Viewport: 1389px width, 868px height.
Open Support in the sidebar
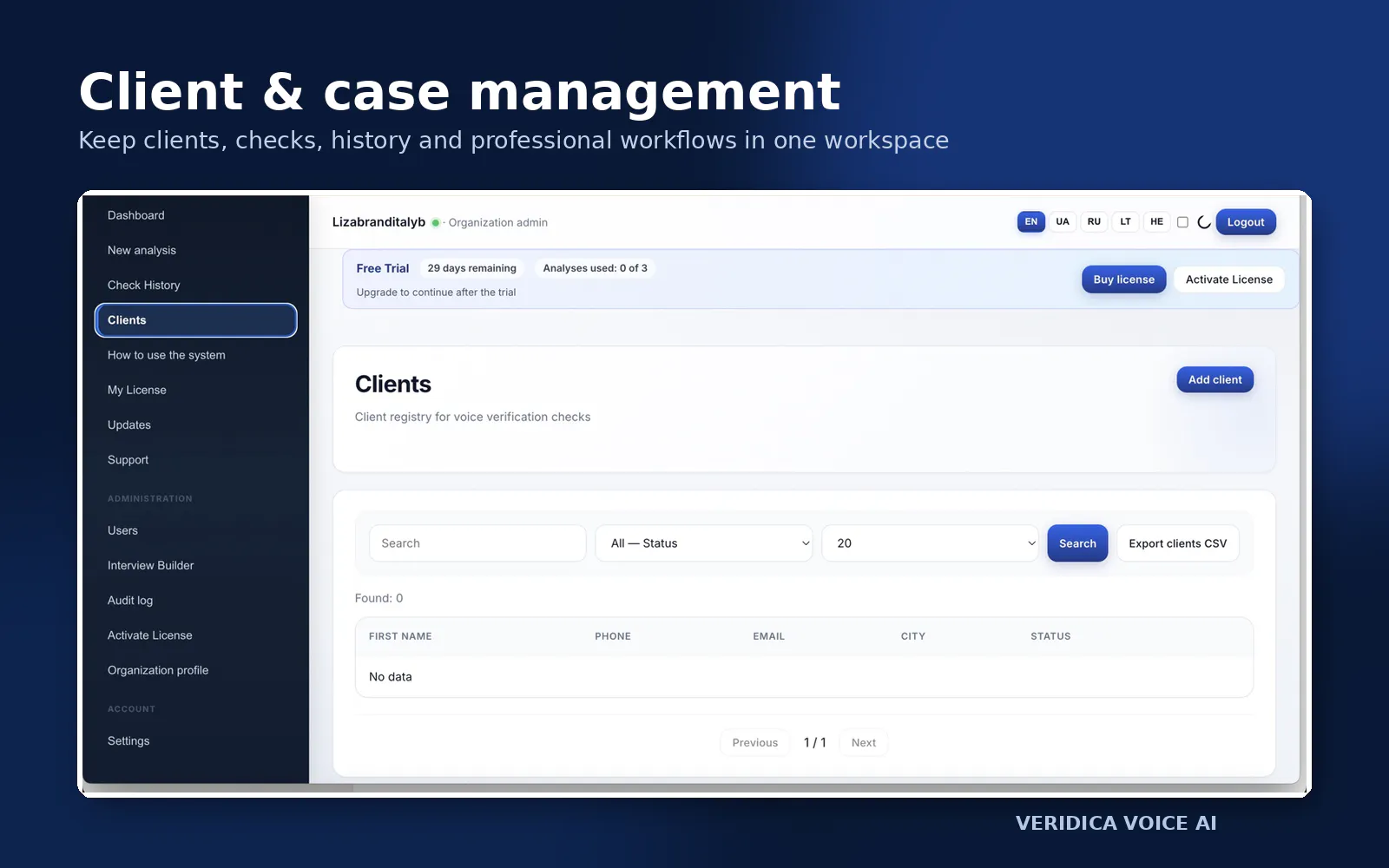pos(195,460)
